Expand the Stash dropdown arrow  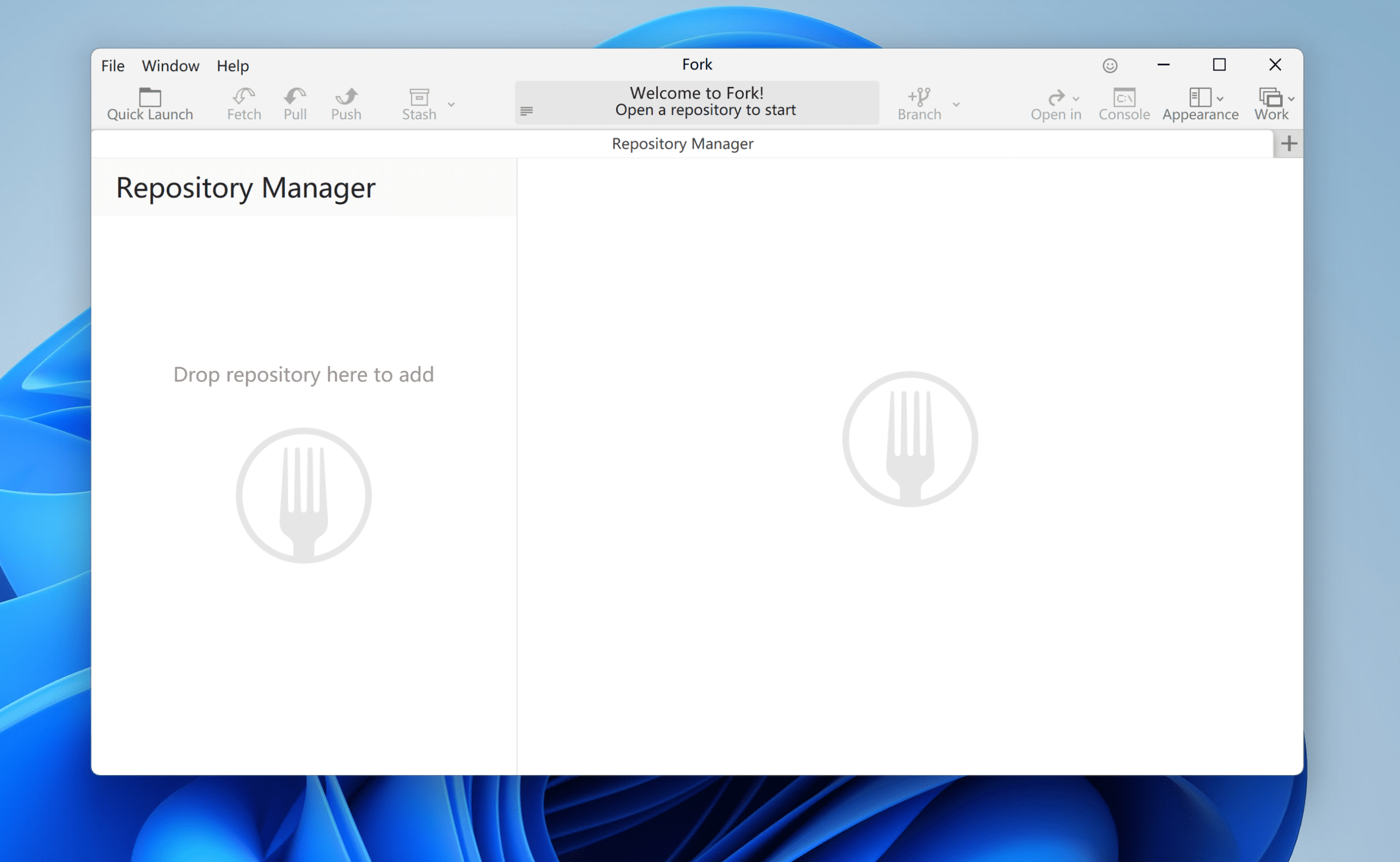(451, 104)
